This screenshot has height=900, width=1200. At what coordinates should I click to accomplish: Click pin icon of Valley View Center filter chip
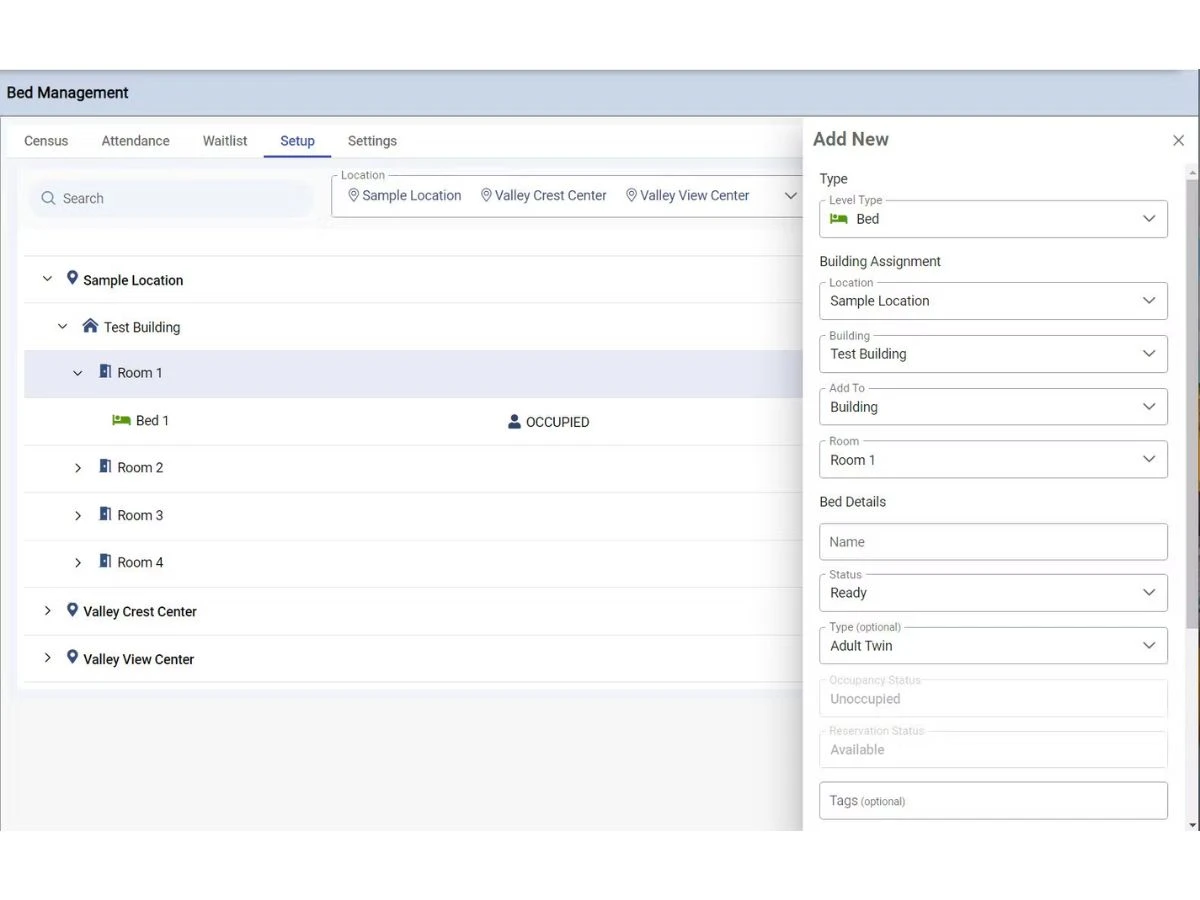point(631,195)
